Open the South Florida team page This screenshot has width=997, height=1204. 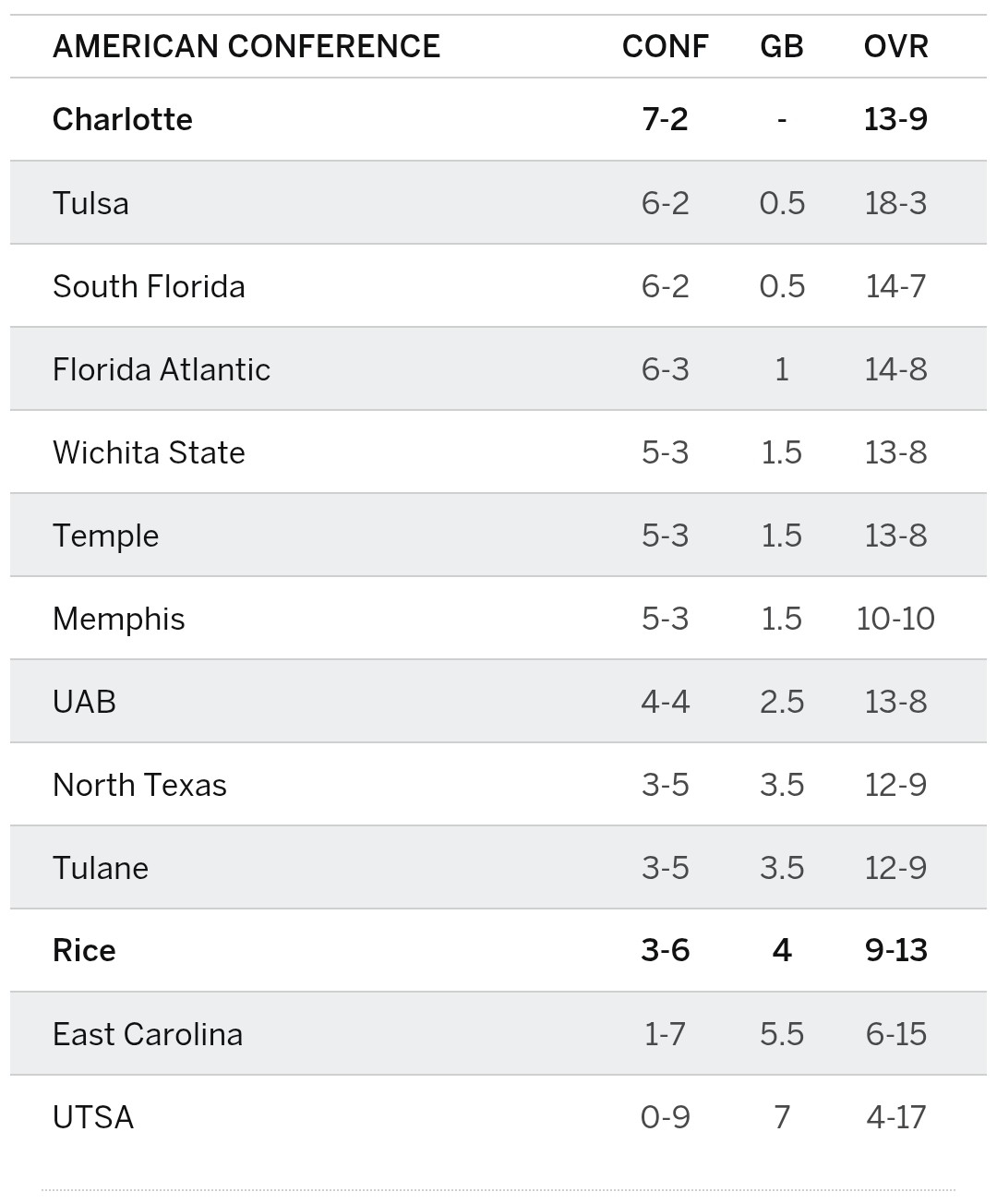pyautogui.click(x=149, y=286)
